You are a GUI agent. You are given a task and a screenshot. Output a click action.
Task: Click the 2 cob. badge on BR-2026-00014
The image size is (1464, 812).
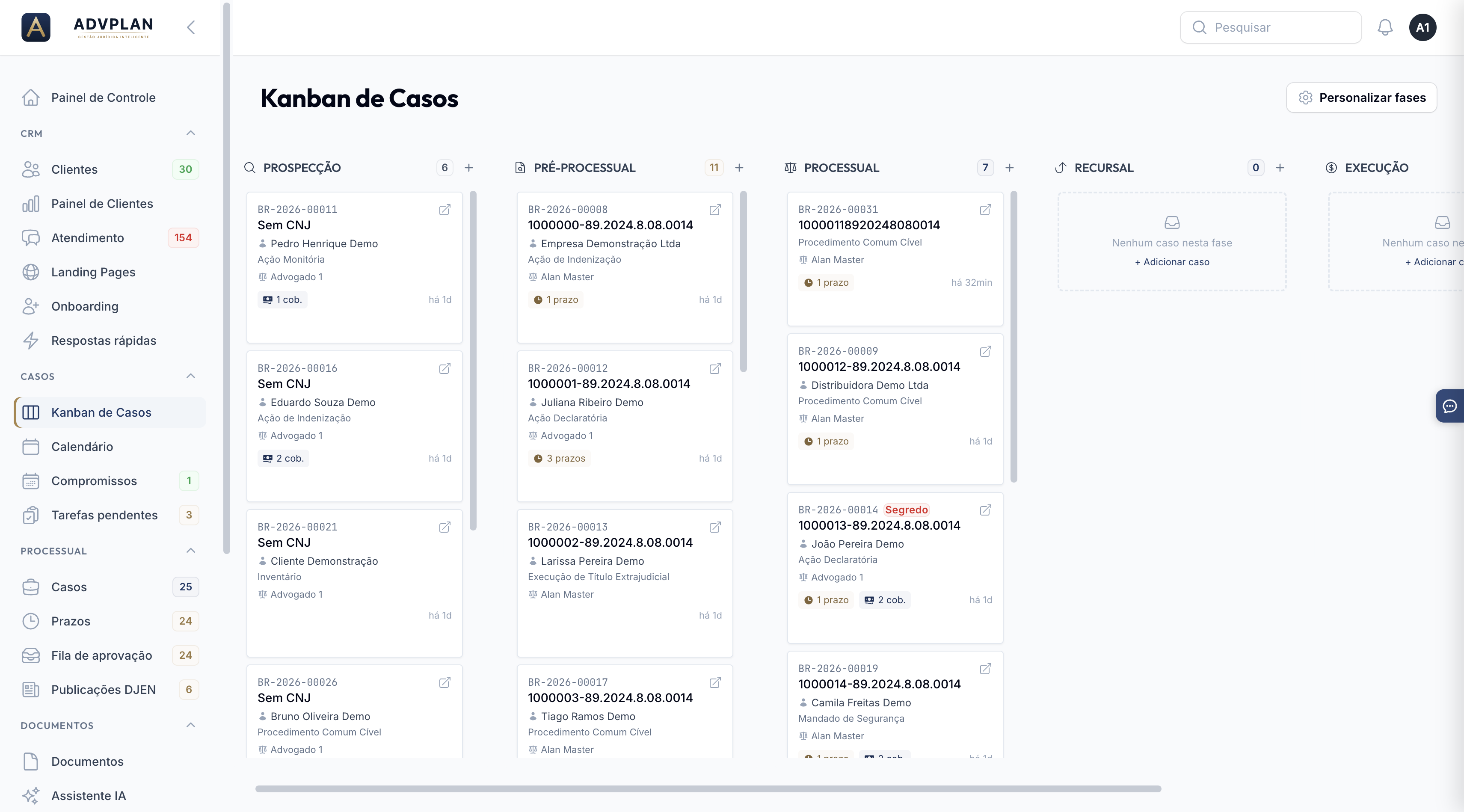pos(885,599)
